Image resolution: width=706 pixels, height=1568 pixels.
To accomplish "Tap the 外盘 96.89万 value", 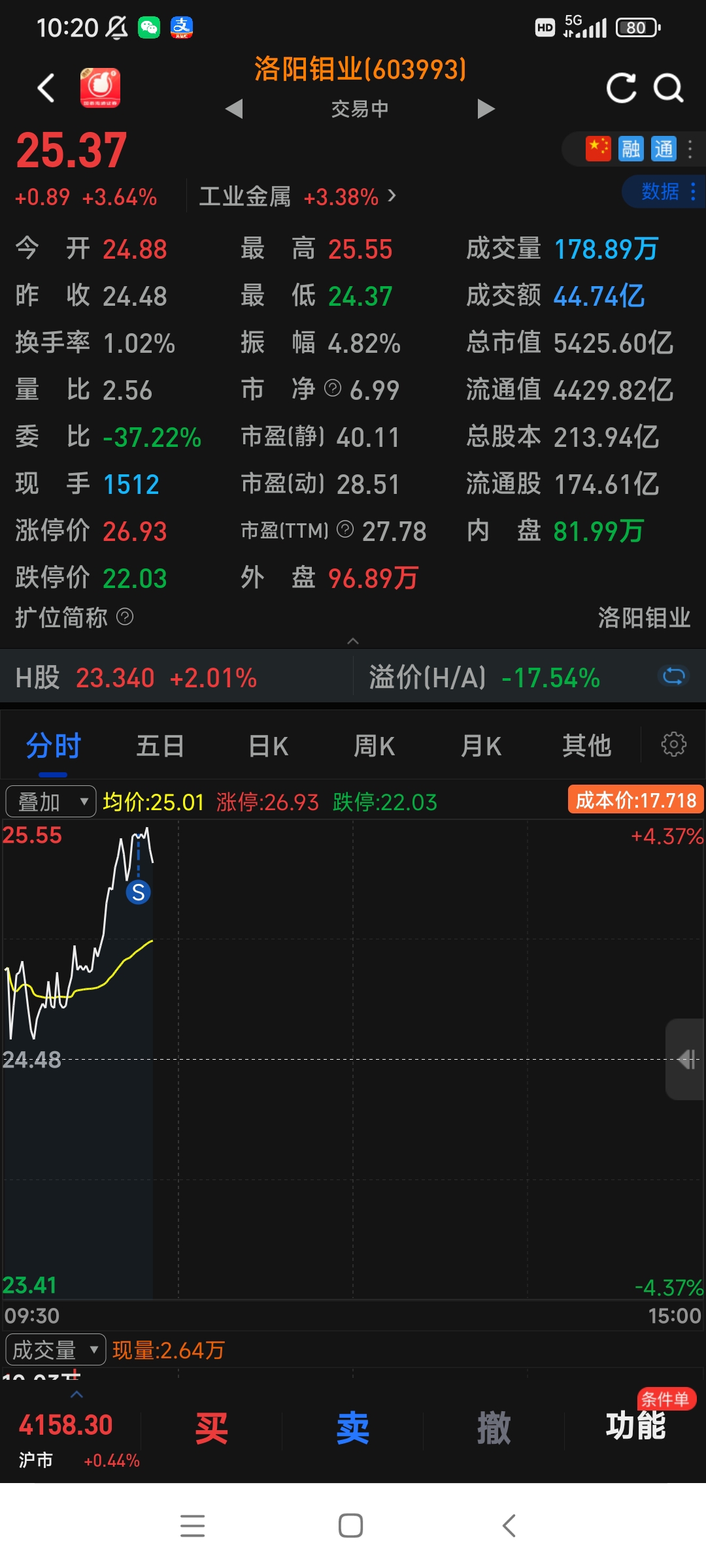I will (373, 578).
